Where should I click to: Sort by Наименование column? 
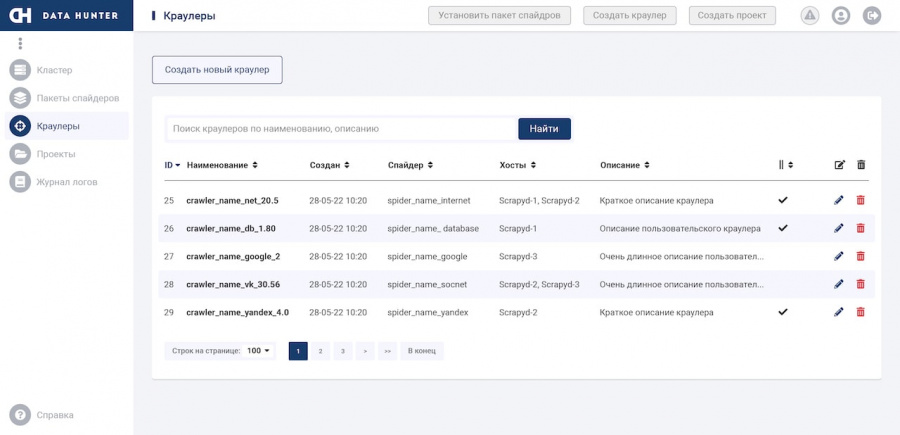click(222, 165)
